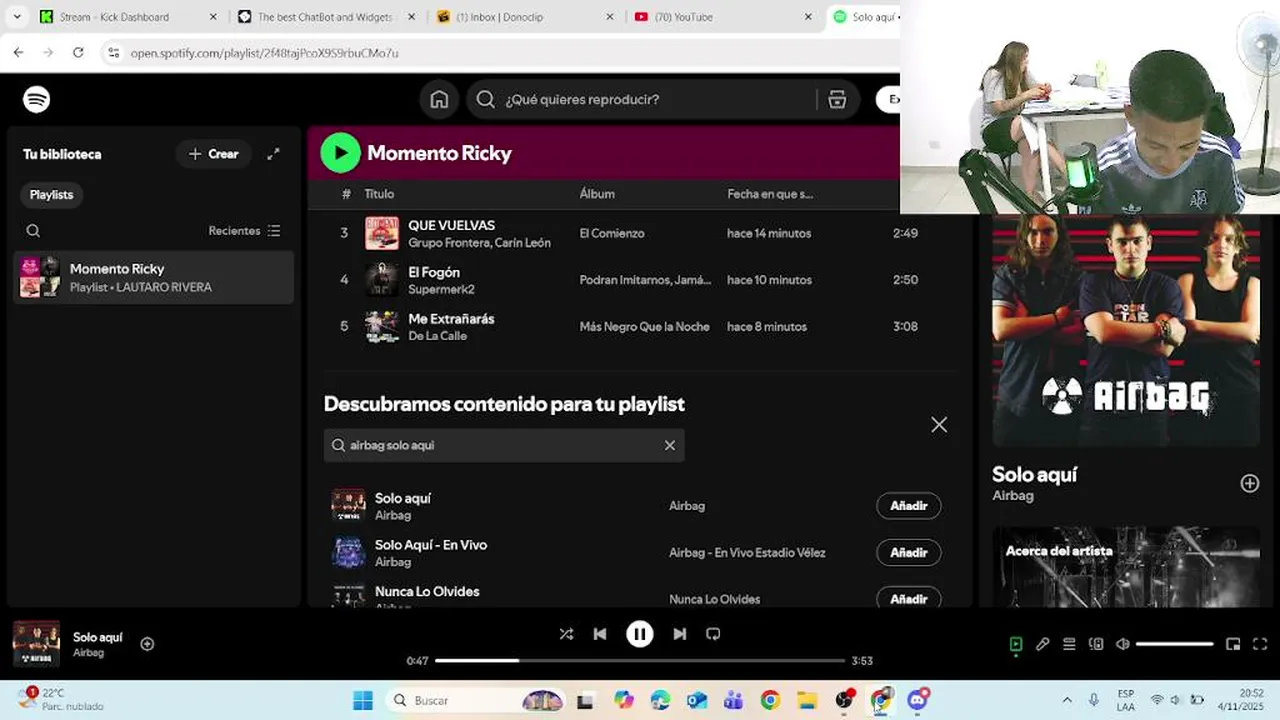Image resolution: width=1280 pixels, height=720 pixels.
Task: Open the Recientes sort dropdown
Action: (245, 231)
